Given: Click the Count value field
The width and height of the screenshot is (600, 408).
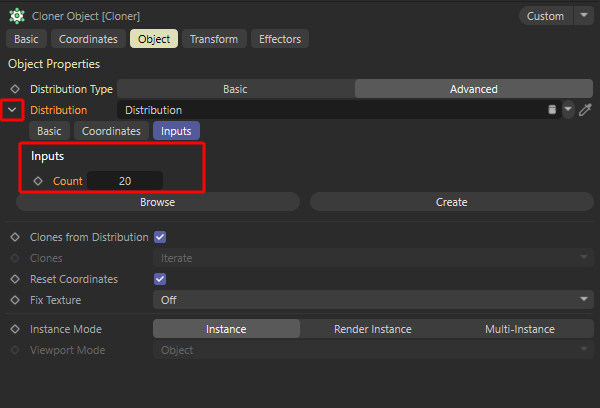Looking at the screenshot, I should coord(125,181).
